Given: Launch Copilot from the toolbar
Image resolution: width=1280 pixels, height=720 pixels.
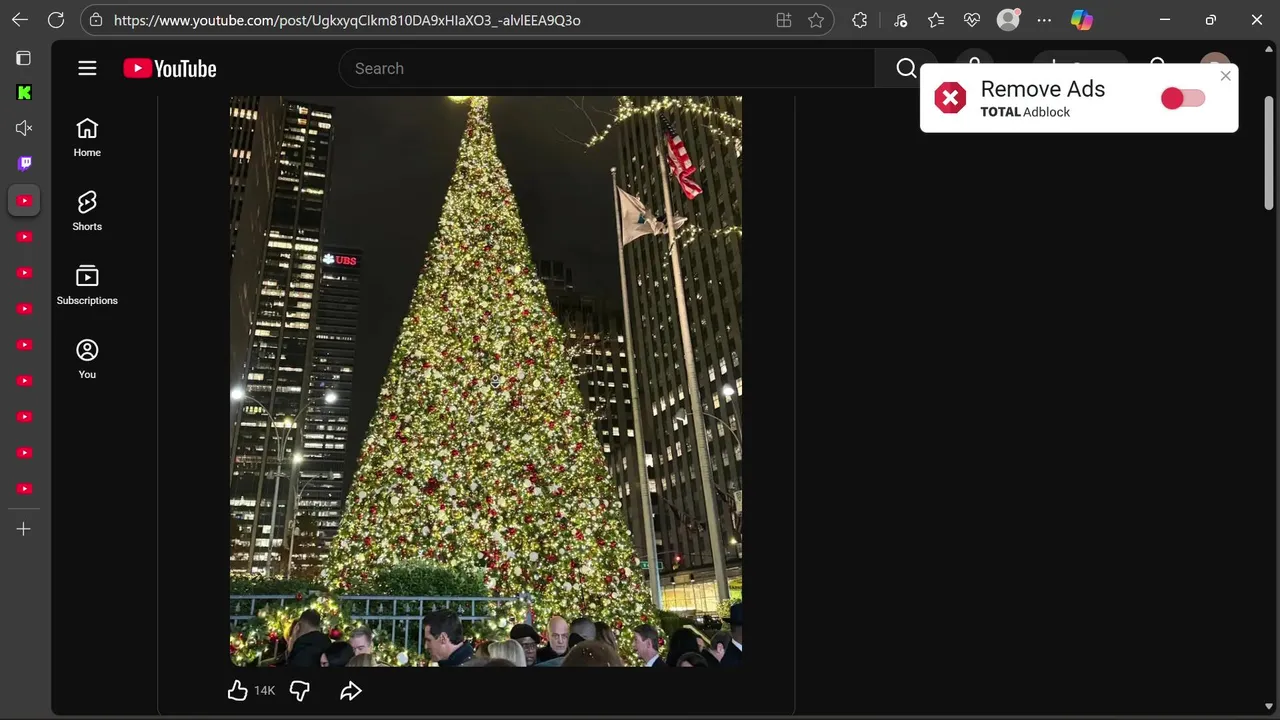Looking at the screenshot, I should [1081, 20].
